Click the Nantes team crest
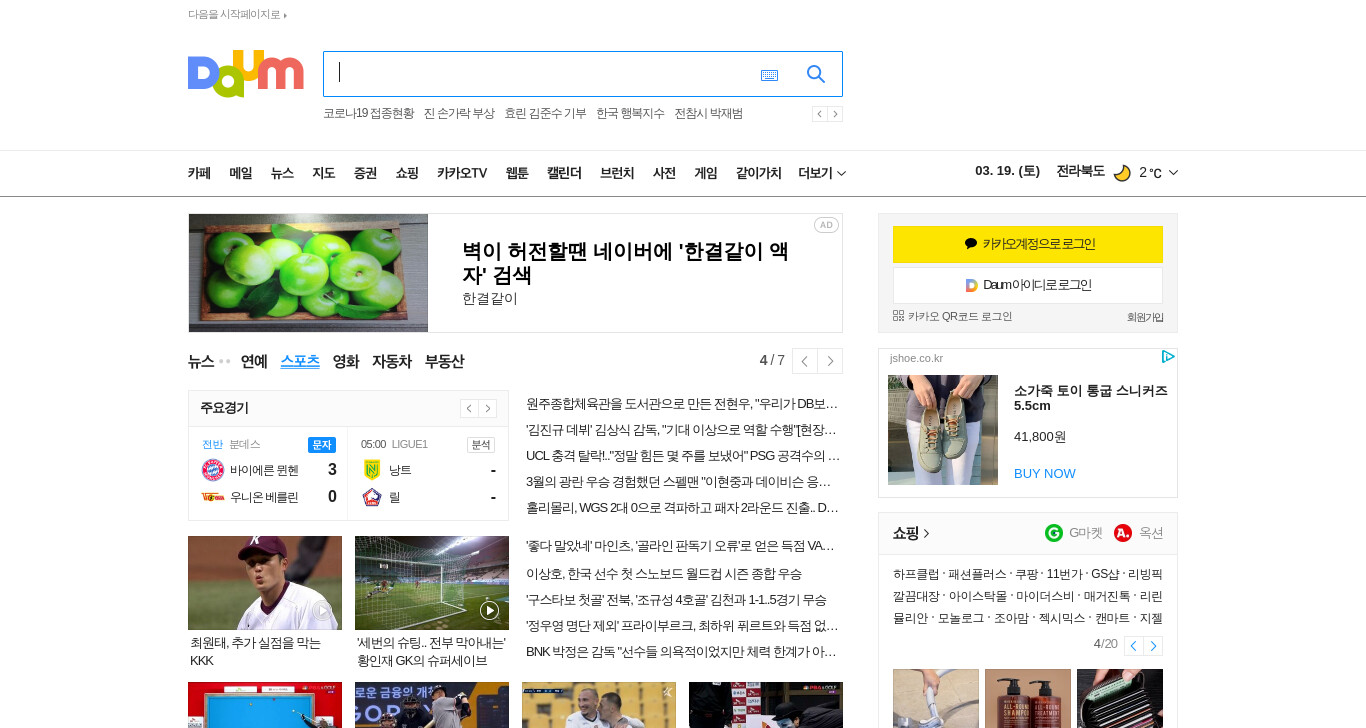This screenshot has width=1366, height=728. (x=372, y=470)
